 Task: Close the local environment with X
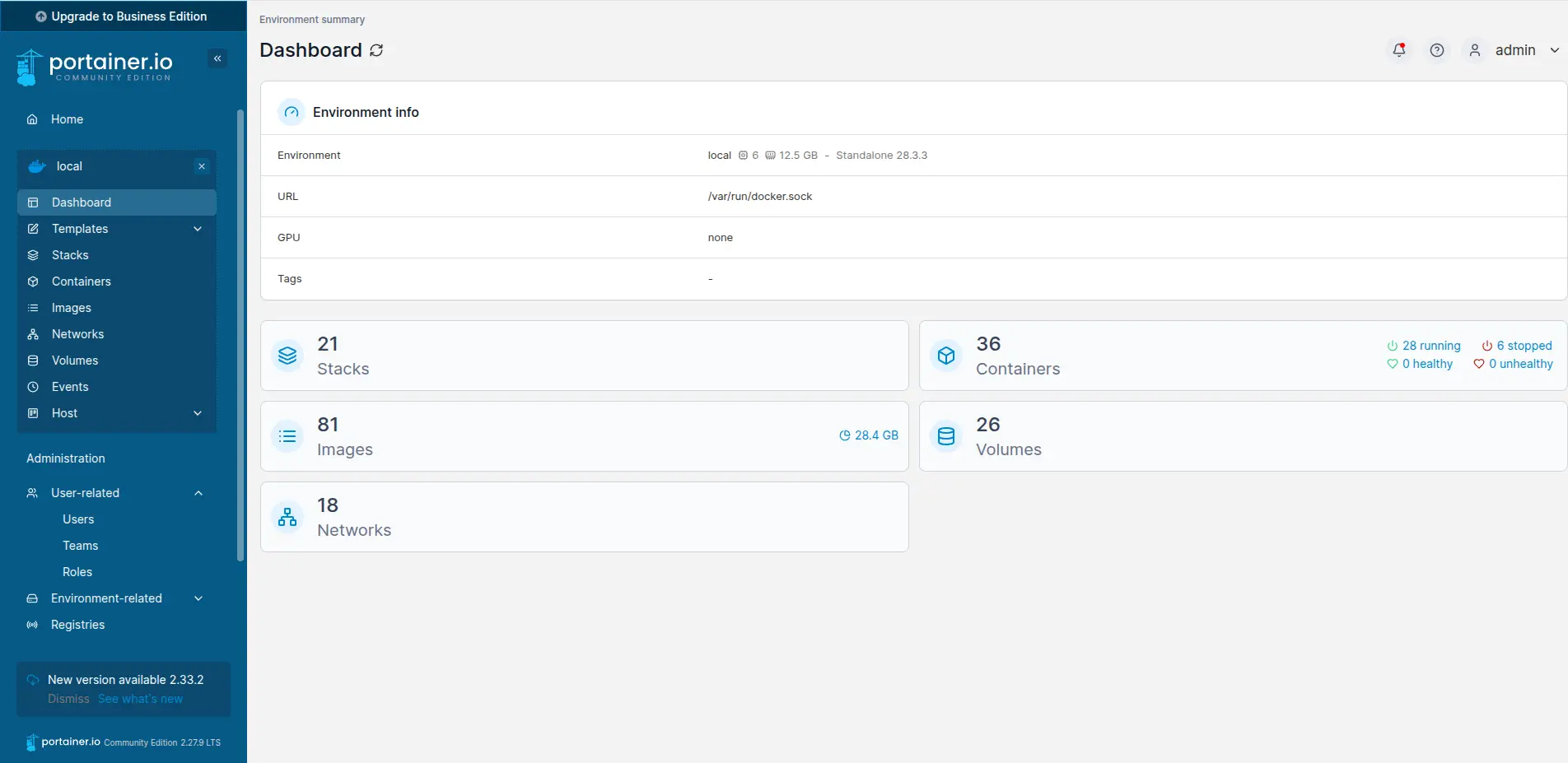[202, 166]
